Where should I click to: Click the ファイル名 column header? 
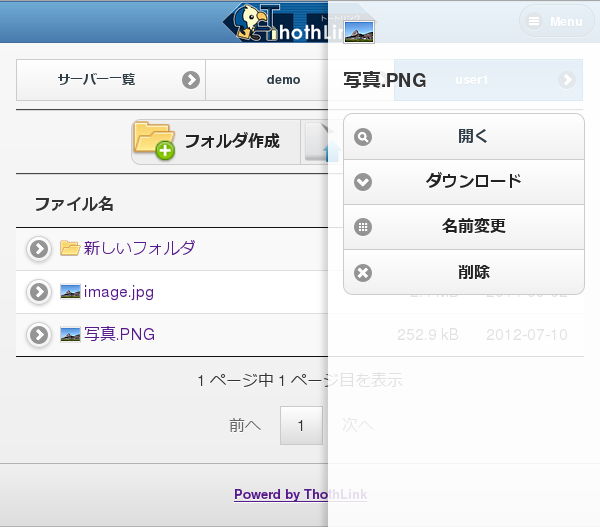tap(74, 204)
